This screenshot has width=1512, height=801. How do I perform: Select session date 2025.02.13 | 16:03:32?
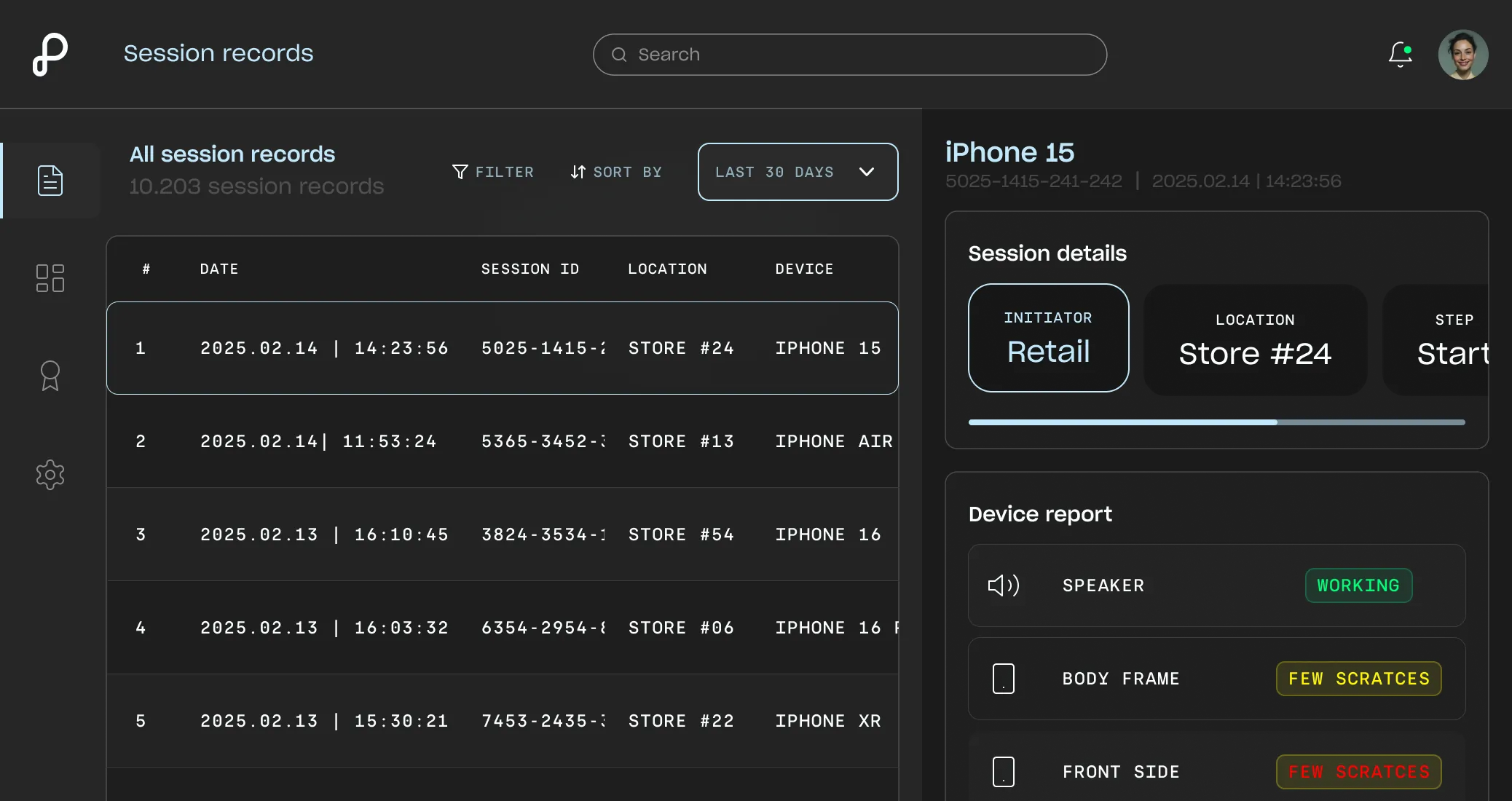click(x=324, y=628)
